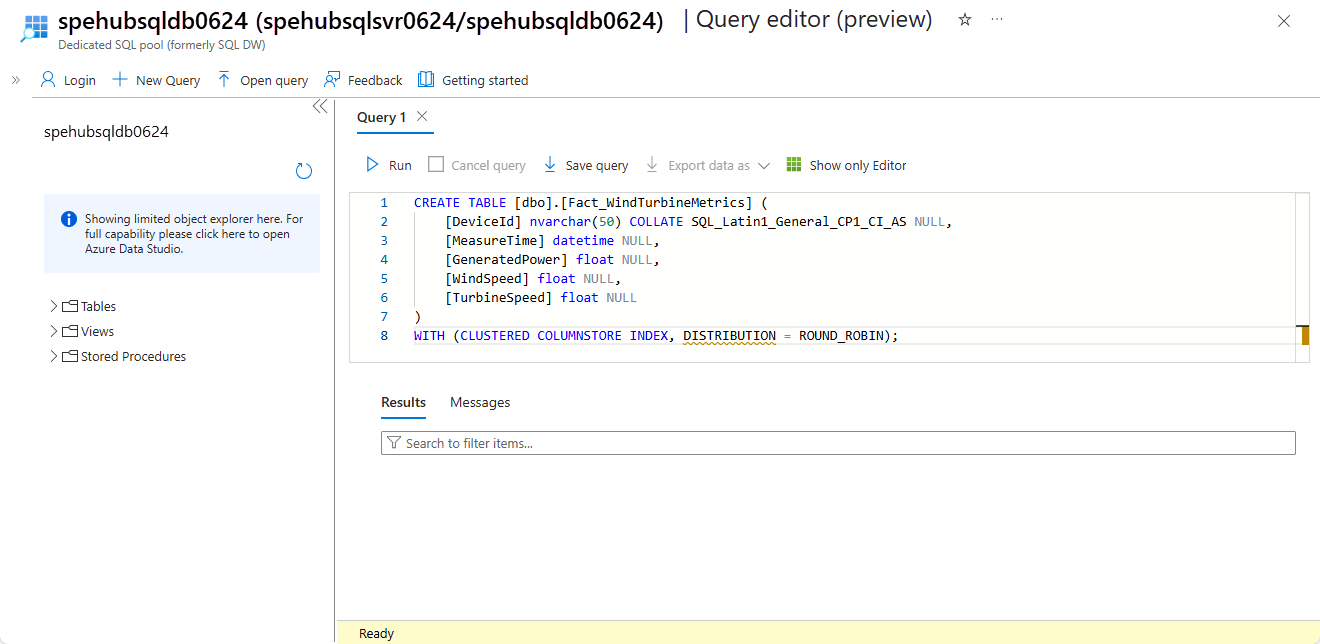Toggle the Cancel query checkbox

click(x=436, y=164)
